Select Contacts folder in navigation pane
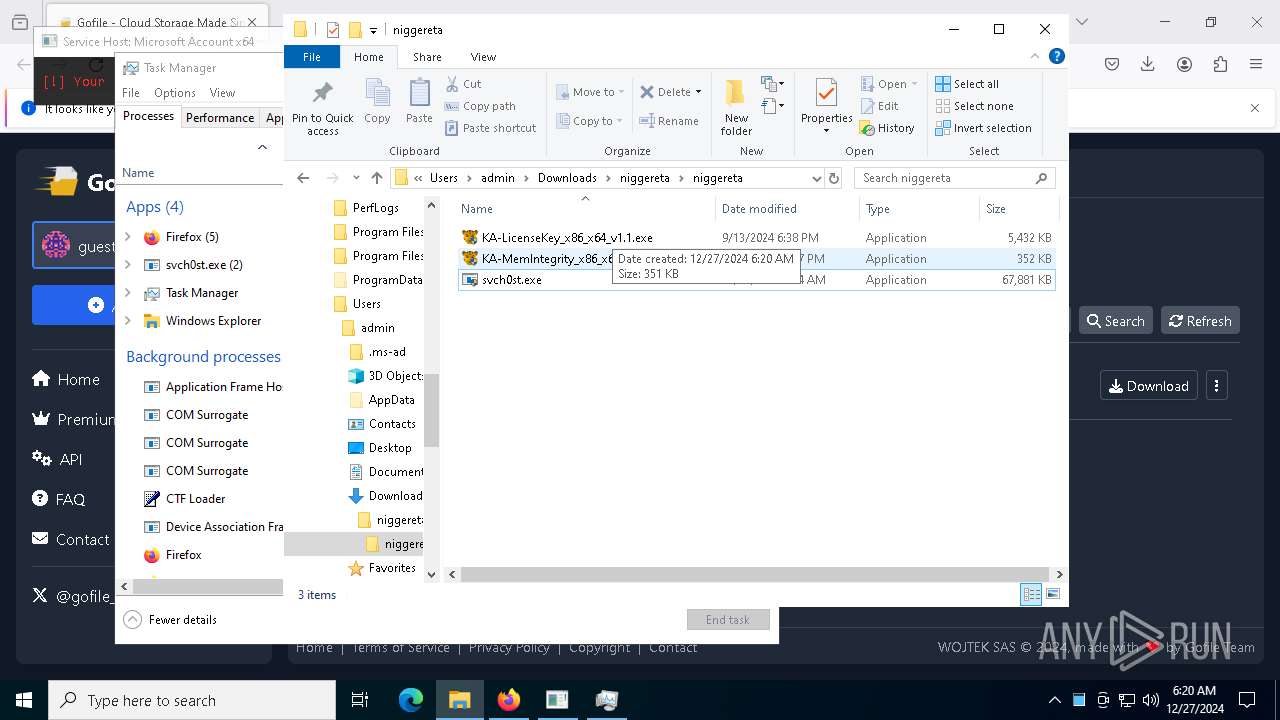 (382, 424)
